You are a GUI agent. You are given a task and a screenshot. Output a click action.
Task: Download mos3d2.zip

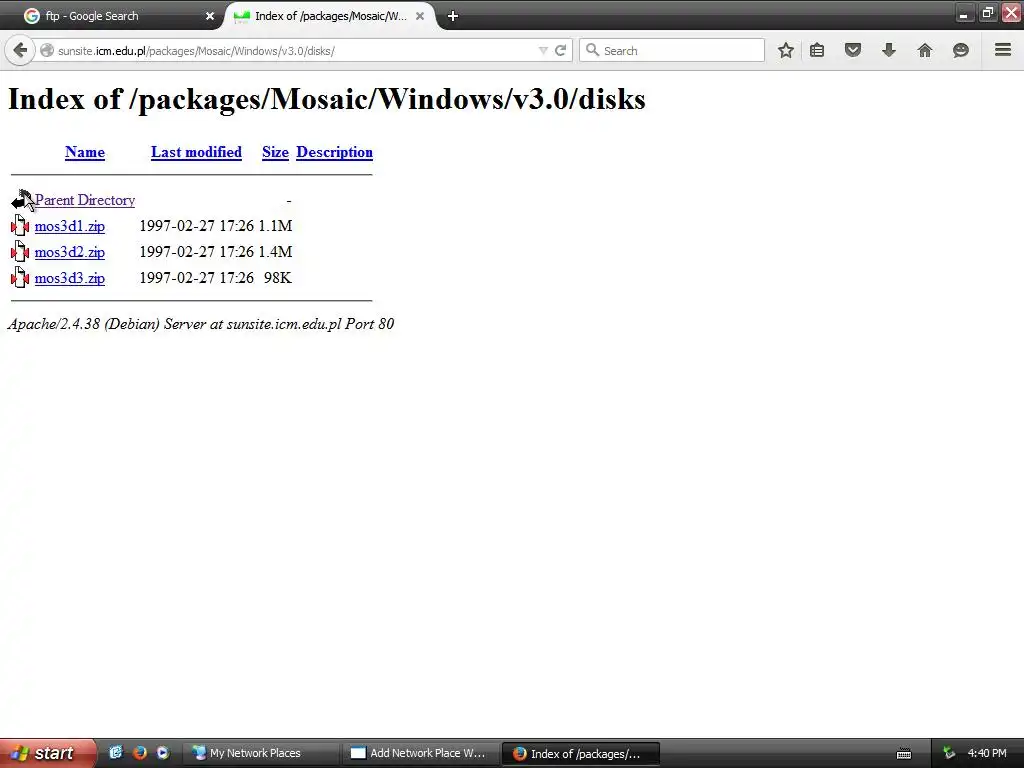69,252
